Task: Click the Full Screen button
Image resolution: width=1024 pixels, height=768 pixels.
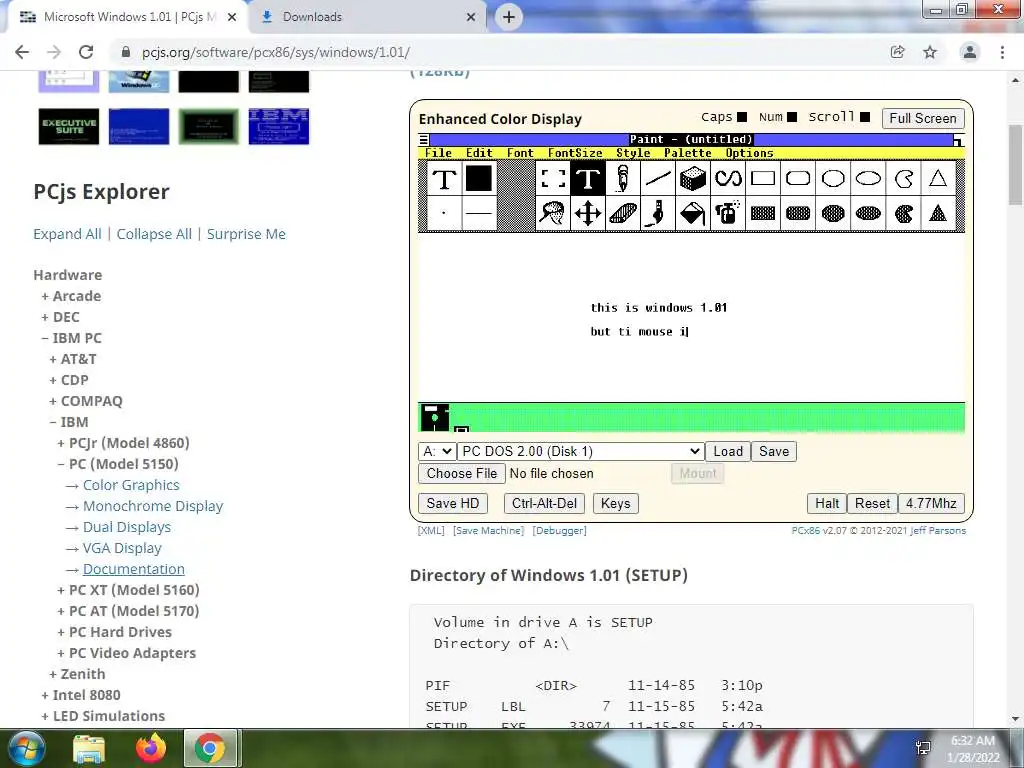Action: coord(922,118)
